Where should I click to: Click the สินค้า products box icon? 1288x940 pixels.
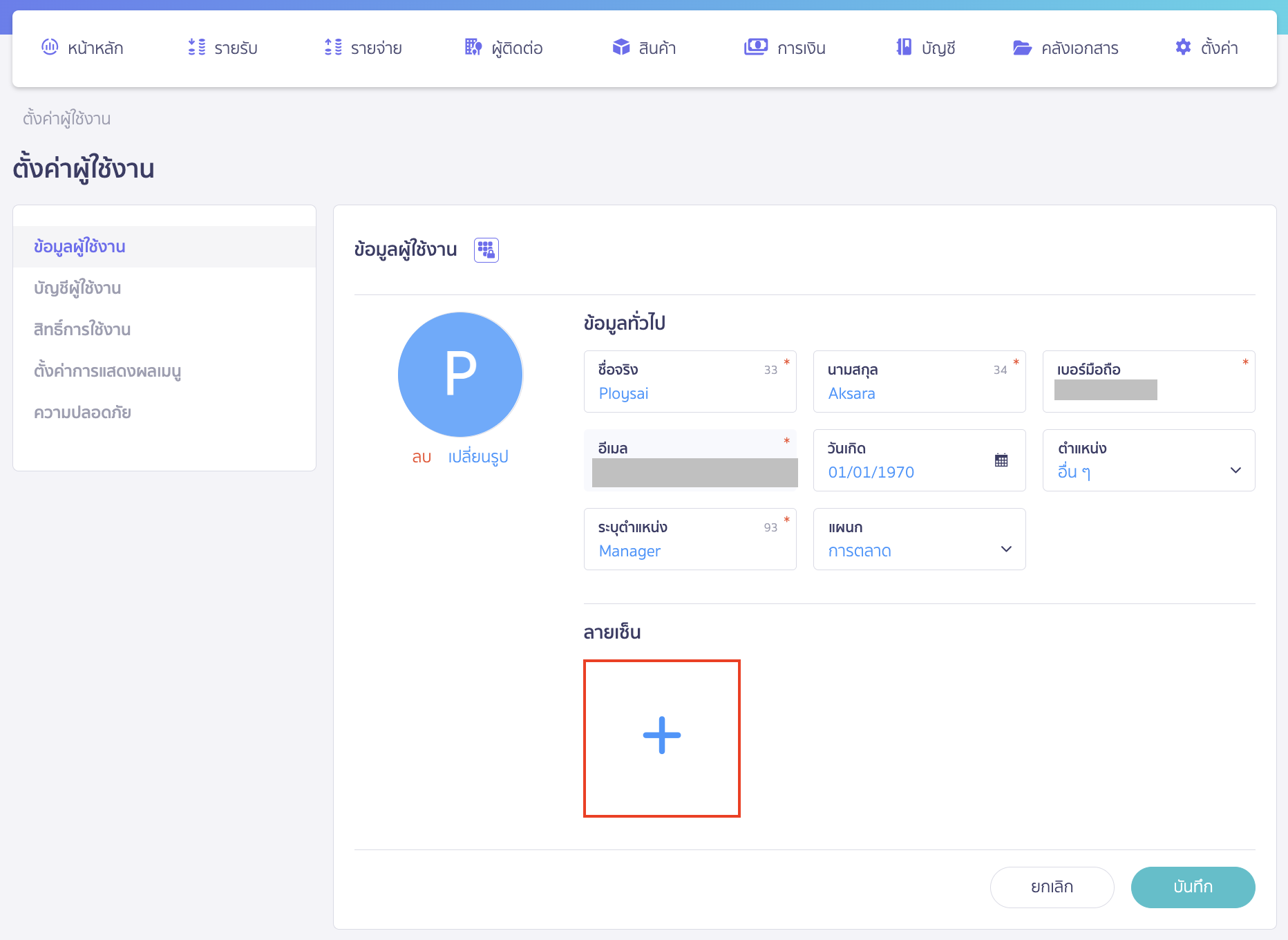(x=620, y=47)
